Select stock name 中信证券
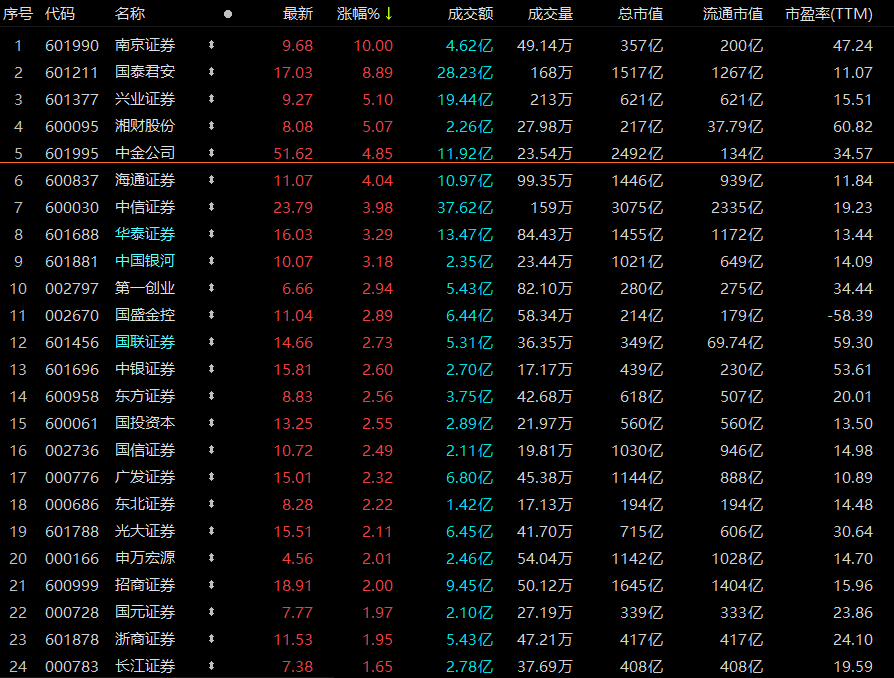Viewport: 894px width, 678px height. tap(145, 207)
